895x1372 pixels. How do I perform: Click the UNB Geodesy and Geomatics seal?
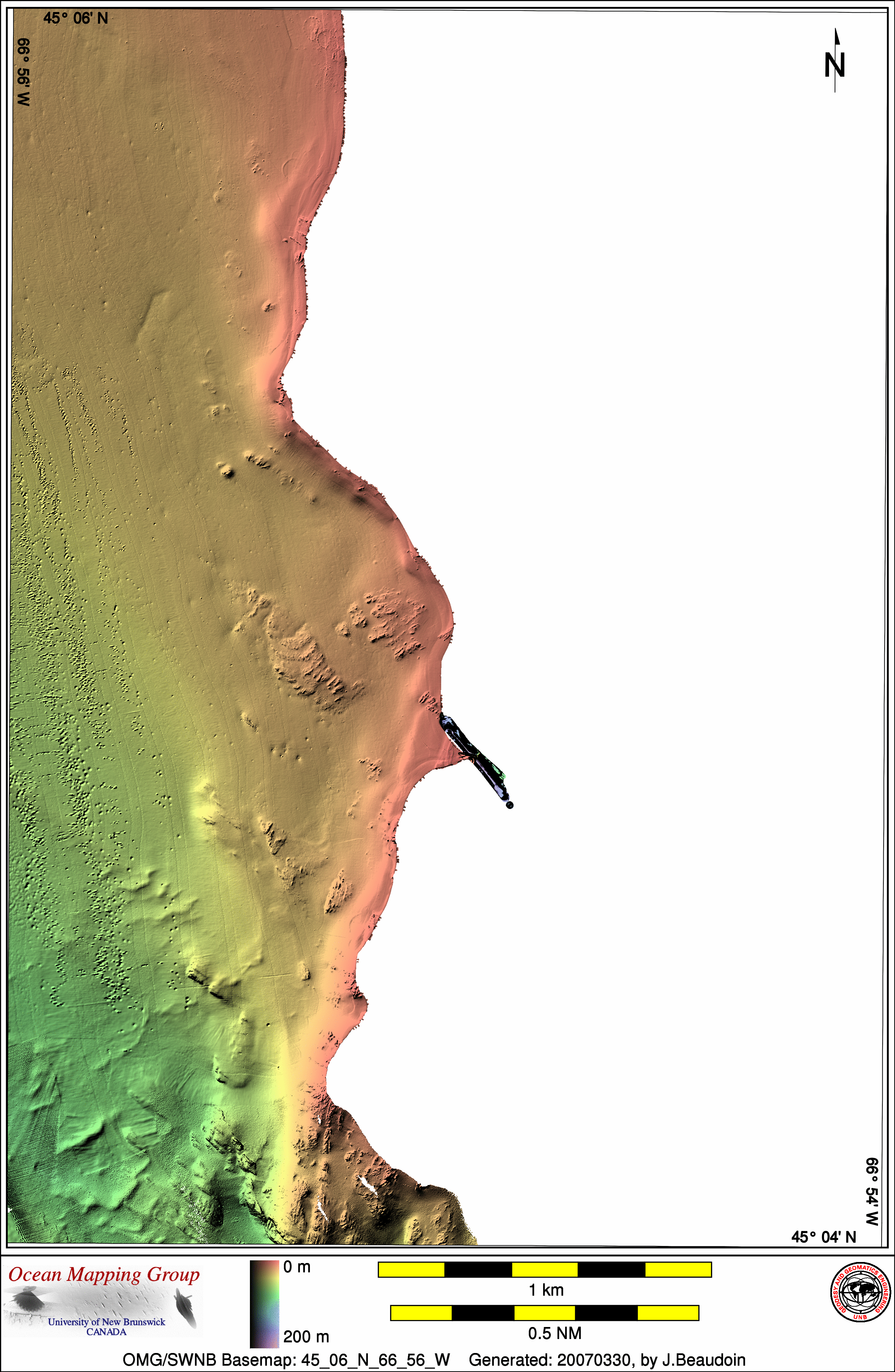860,1292
